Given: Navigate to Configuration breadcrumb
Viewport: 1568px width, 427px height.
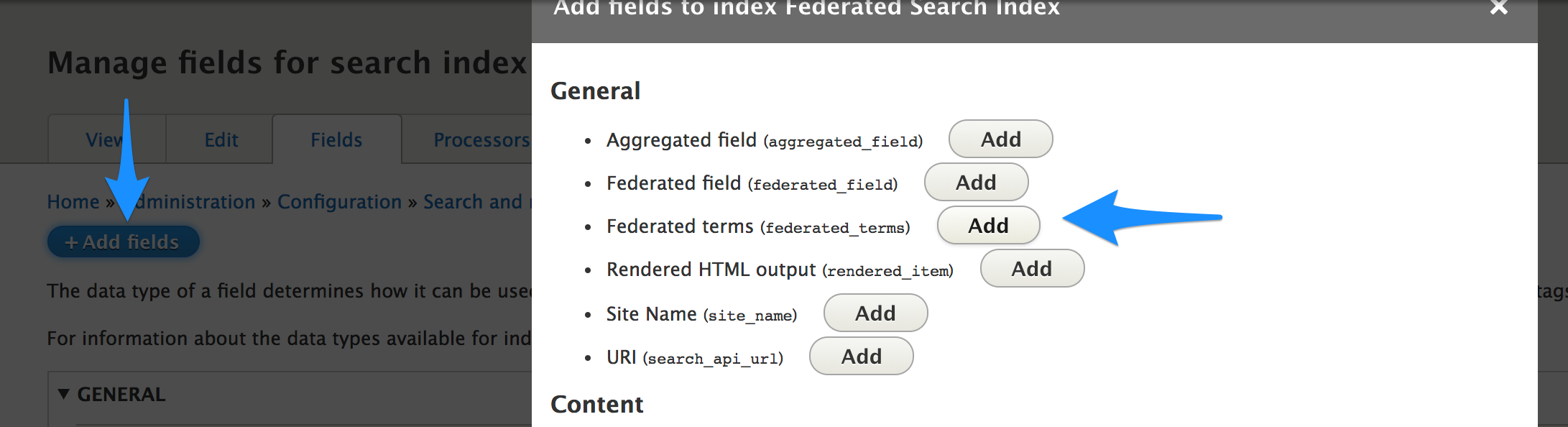Looking at the screenshot, I should 339,202.
